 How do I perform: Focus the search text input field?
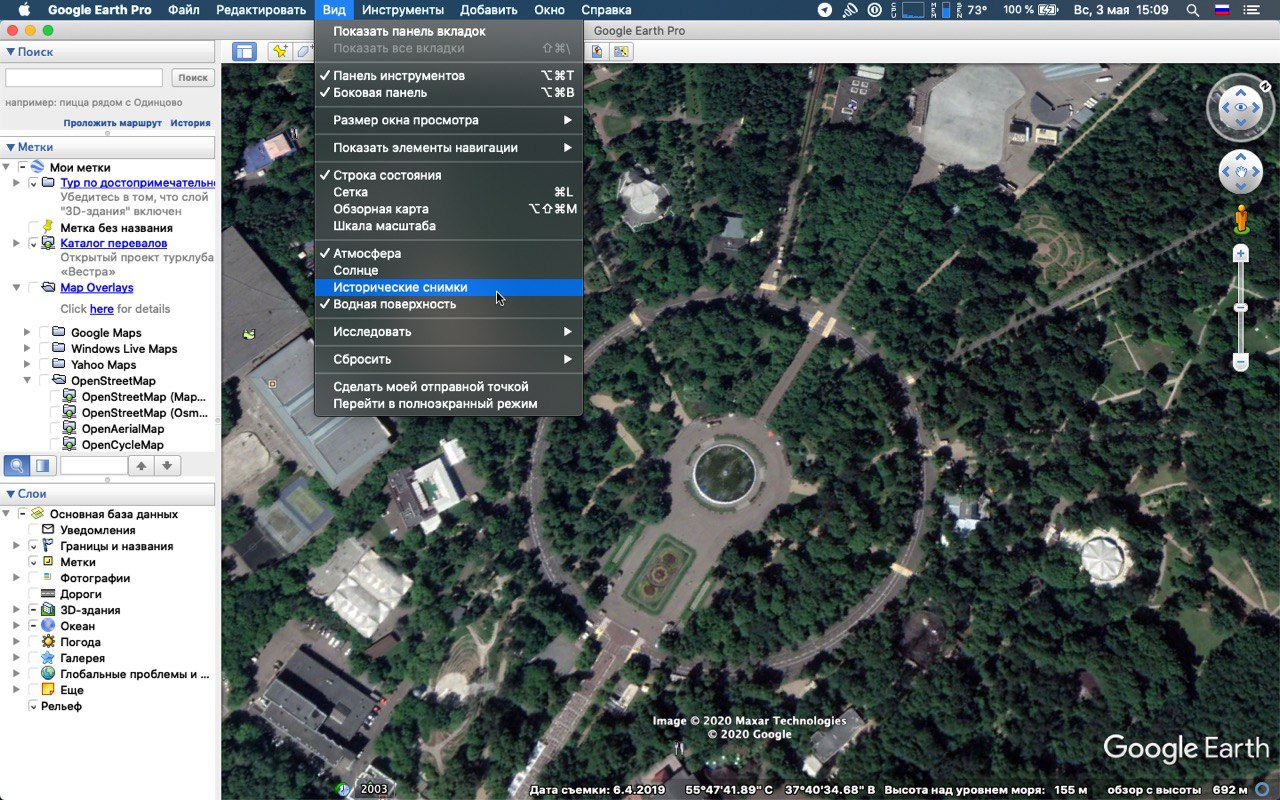(x=84, y=77)
